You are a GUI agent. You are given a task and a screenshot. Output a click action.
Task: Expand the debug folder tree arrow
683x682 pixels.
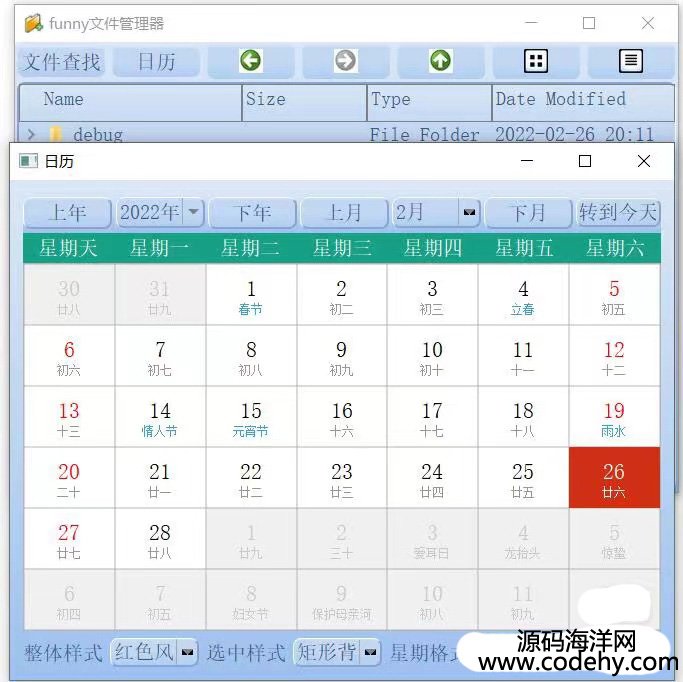pos(32,134)
